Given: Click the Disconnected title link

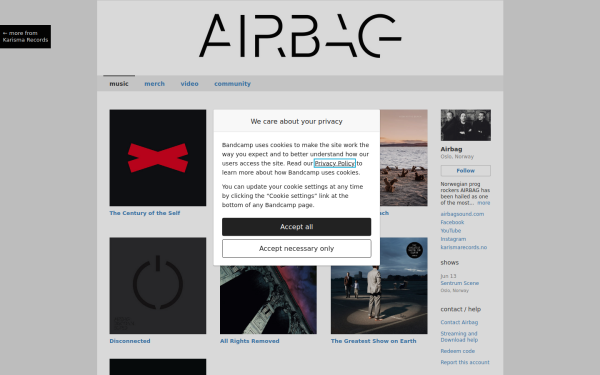Looking at the screenshot, I should click(x=130, y=341).
